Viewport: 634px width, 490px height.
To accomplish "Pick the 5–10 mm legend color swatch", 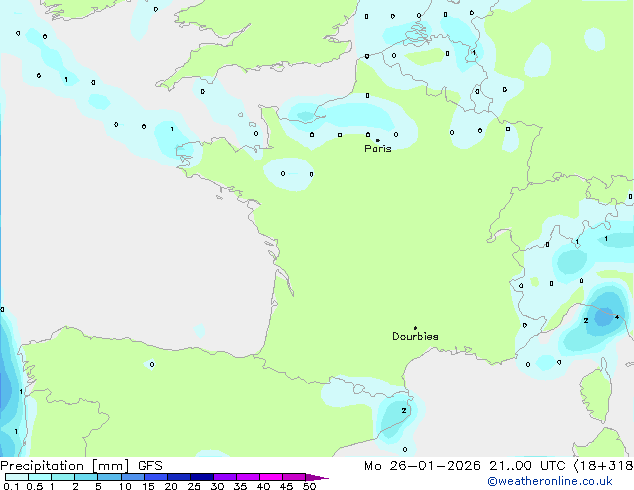I will pyautogui.click(x=110, y=477).
